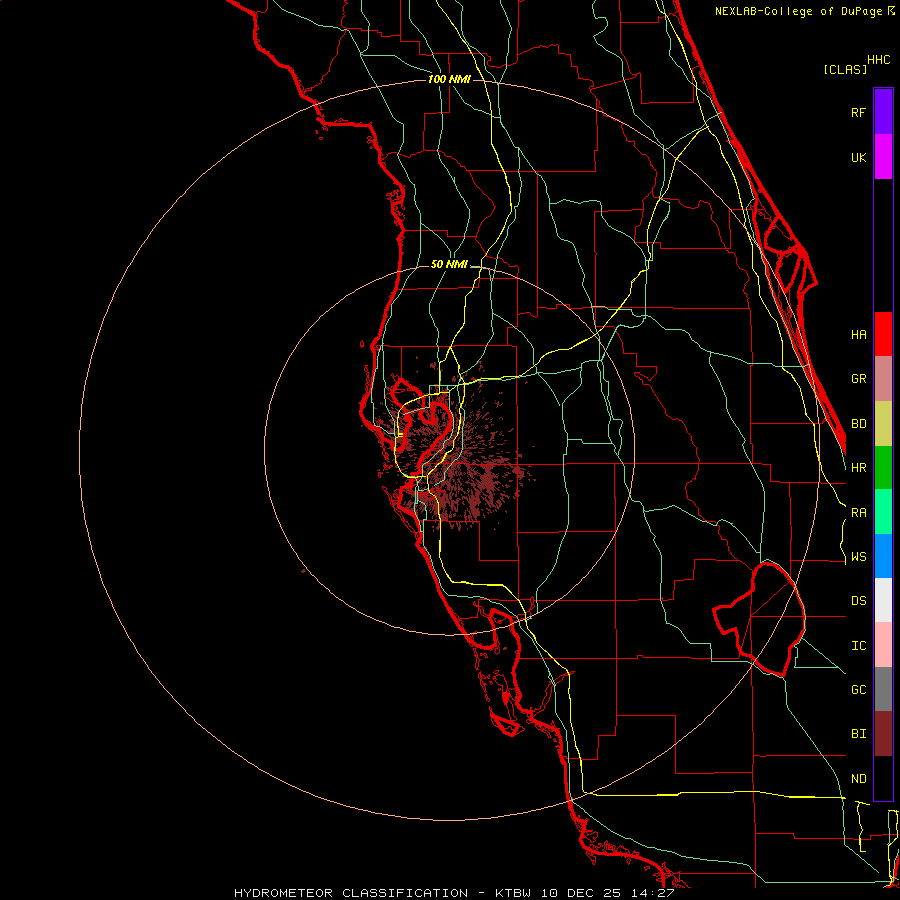
Task: Click the 14:27 timestamp in the footer
Action: (x=655, y=893)
